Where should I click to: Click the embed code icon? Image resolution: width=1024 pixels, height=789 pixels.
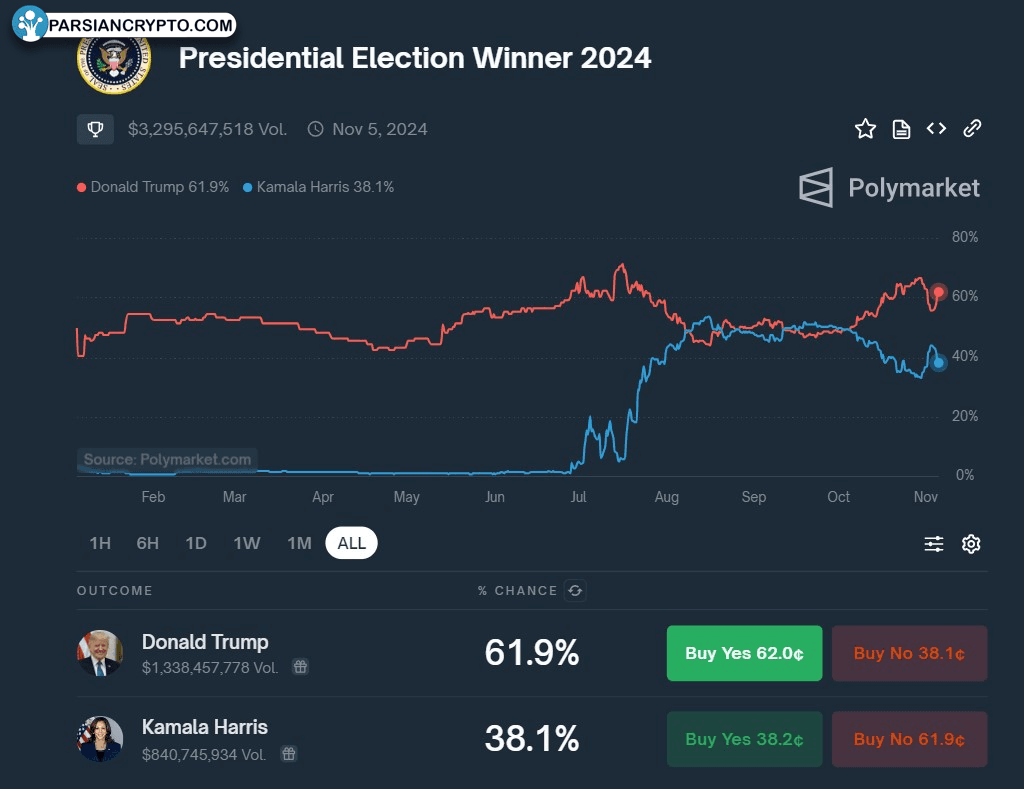click(x=936, y=128)
